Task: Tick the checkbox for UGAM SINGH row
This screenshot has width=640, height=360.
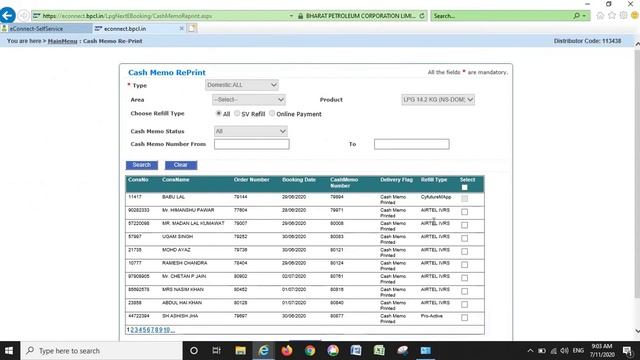Action: (464, 238)
